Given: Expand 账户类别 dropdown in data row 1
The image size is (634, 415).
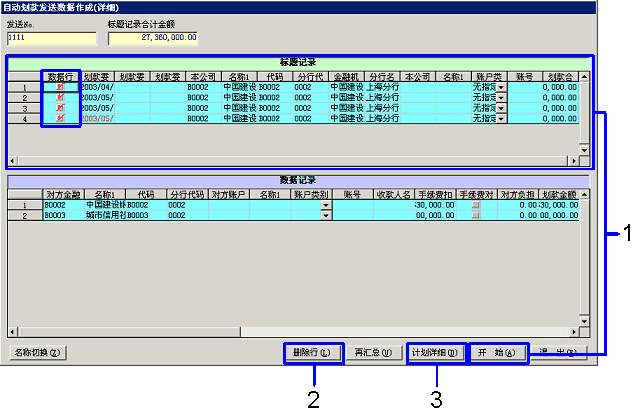Looking at the screenshot, I should pos(325,205).
